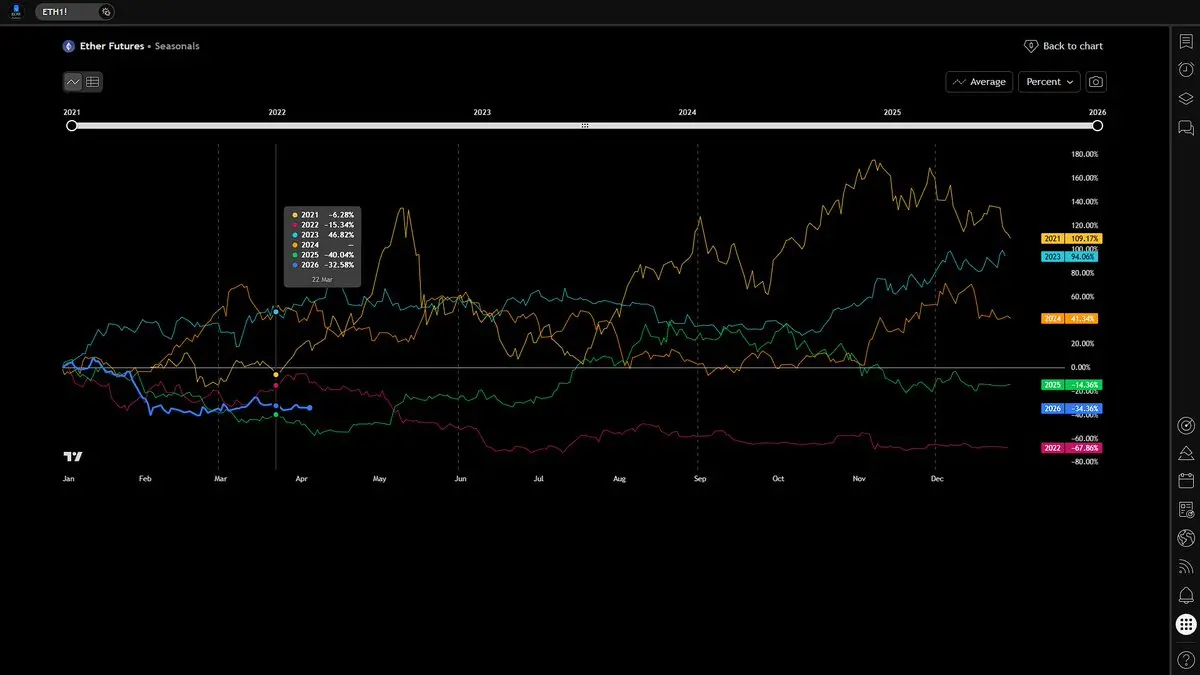
Task: Grab the center grip of year range slider
Action: tap(585, 126)
